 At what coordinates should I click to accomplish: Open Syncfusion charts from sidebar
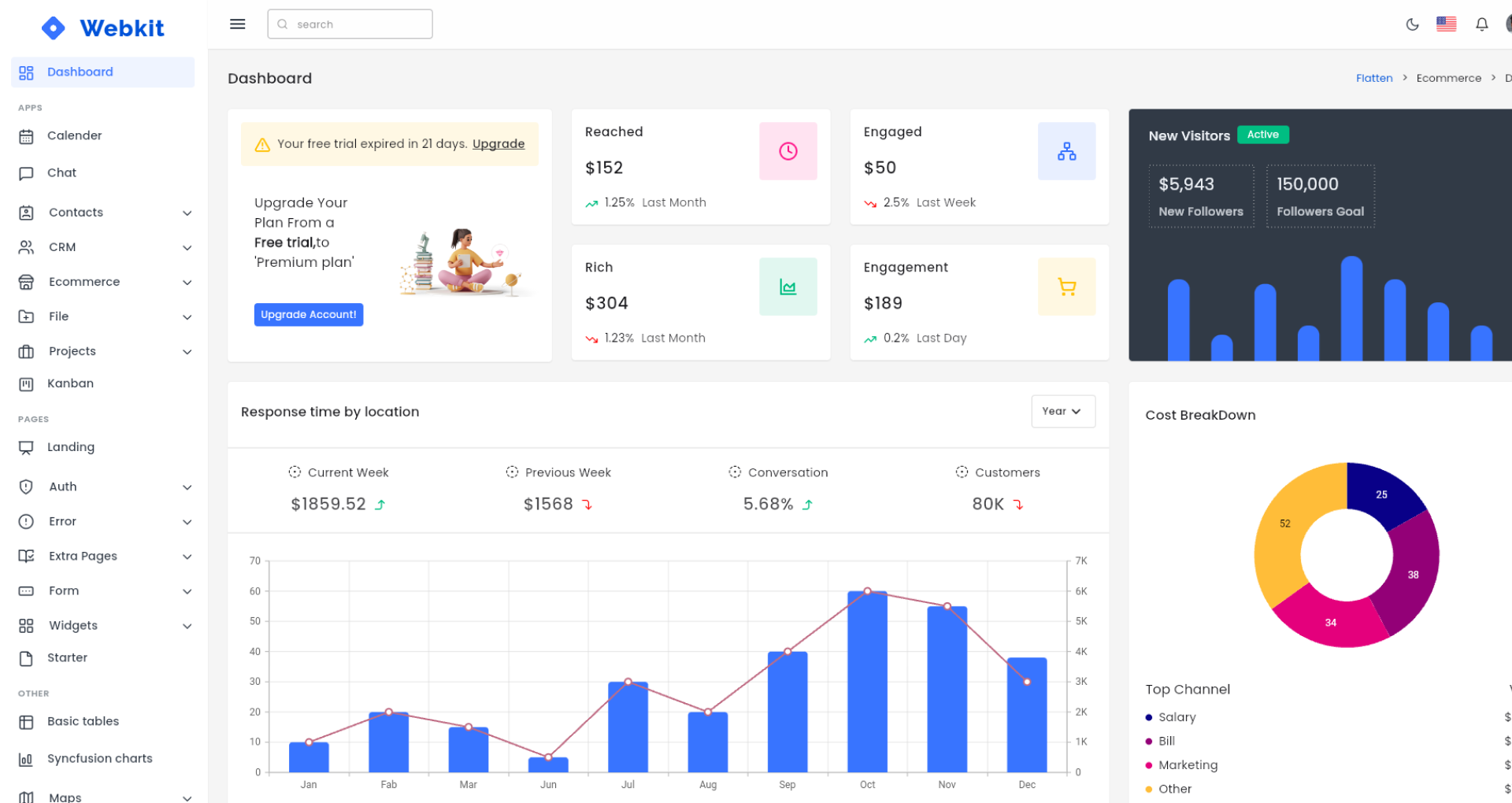pos(99,758)
